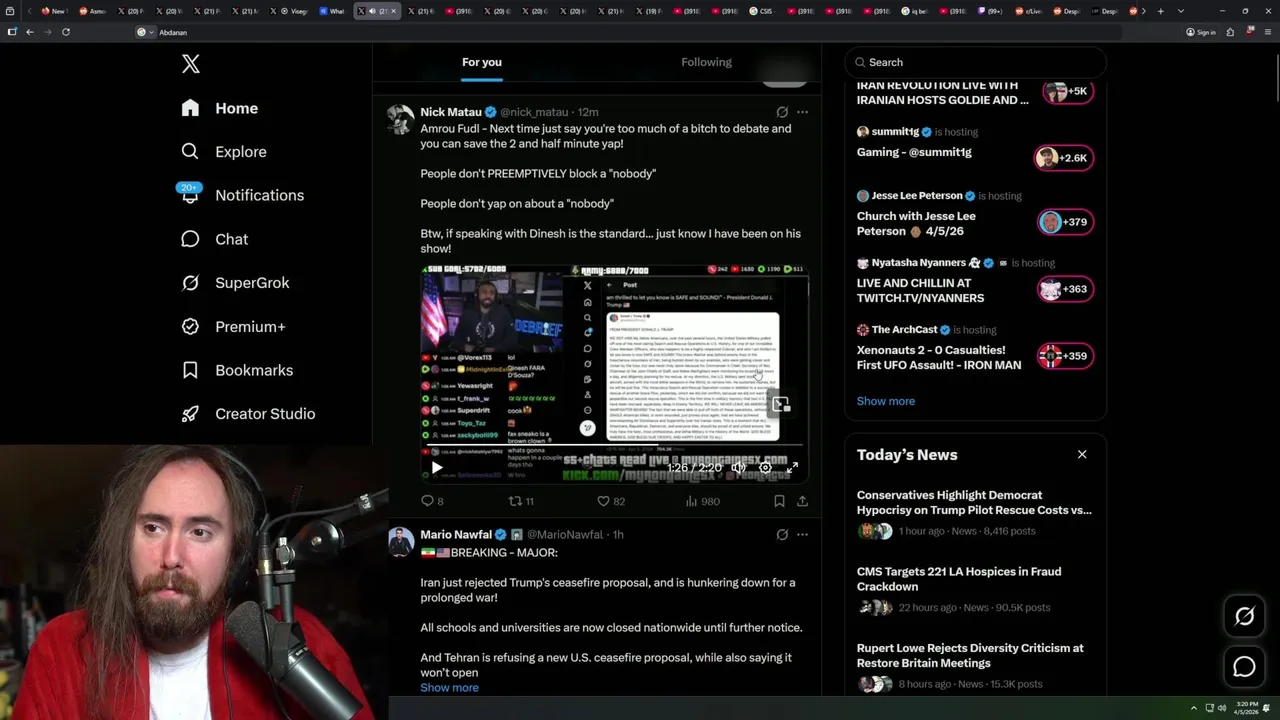
Task: Open the Explore search page
Action: [x=223, y=152]
